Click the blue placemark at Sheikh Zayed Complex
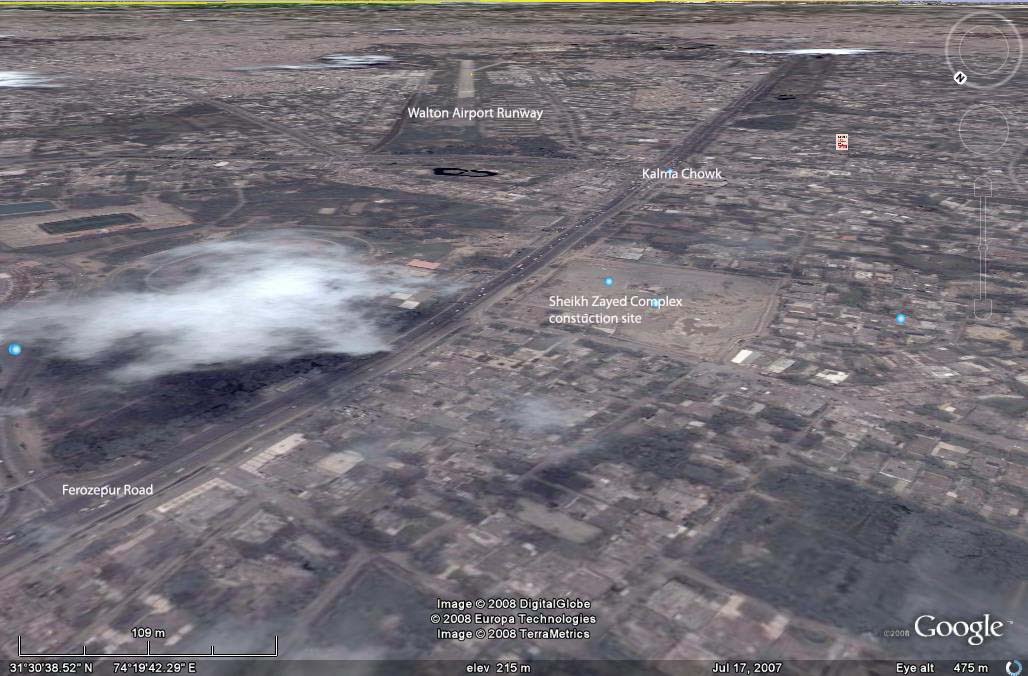This screenshot has width=1028, height=676. [x=607, y=281]
